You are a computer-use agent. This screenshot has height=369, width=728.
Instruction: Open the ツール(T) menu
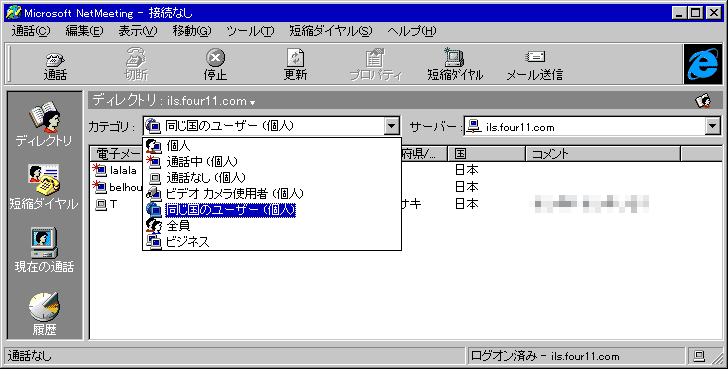pyautogui.click(x=250, y=31)
